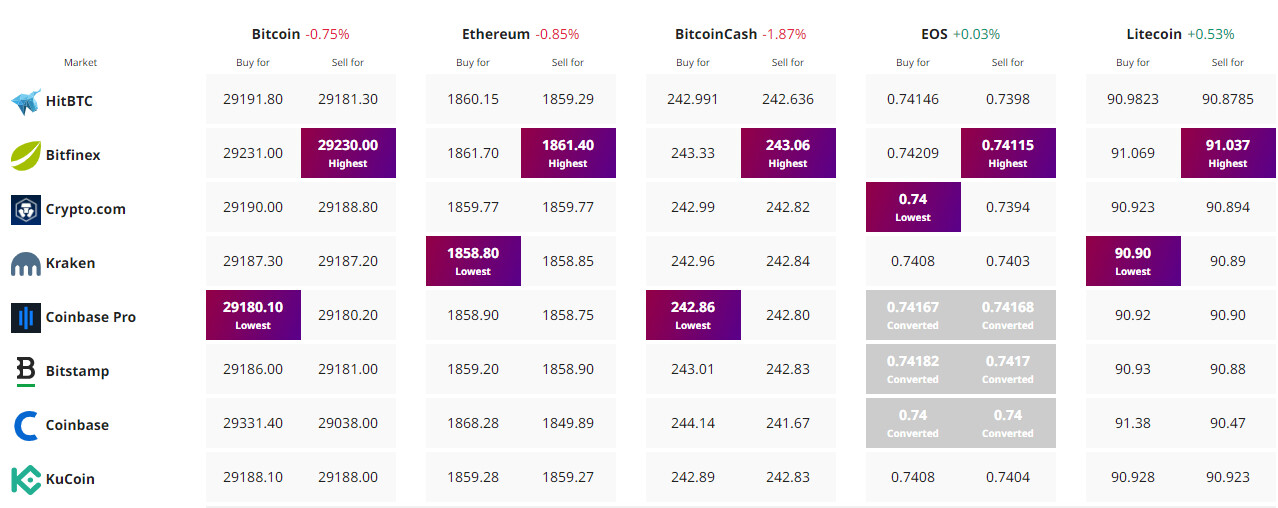Viewport: 1278px width, 508px height.
Task: Click the Coinbase Pro bars icon
Action: [25, 317]
